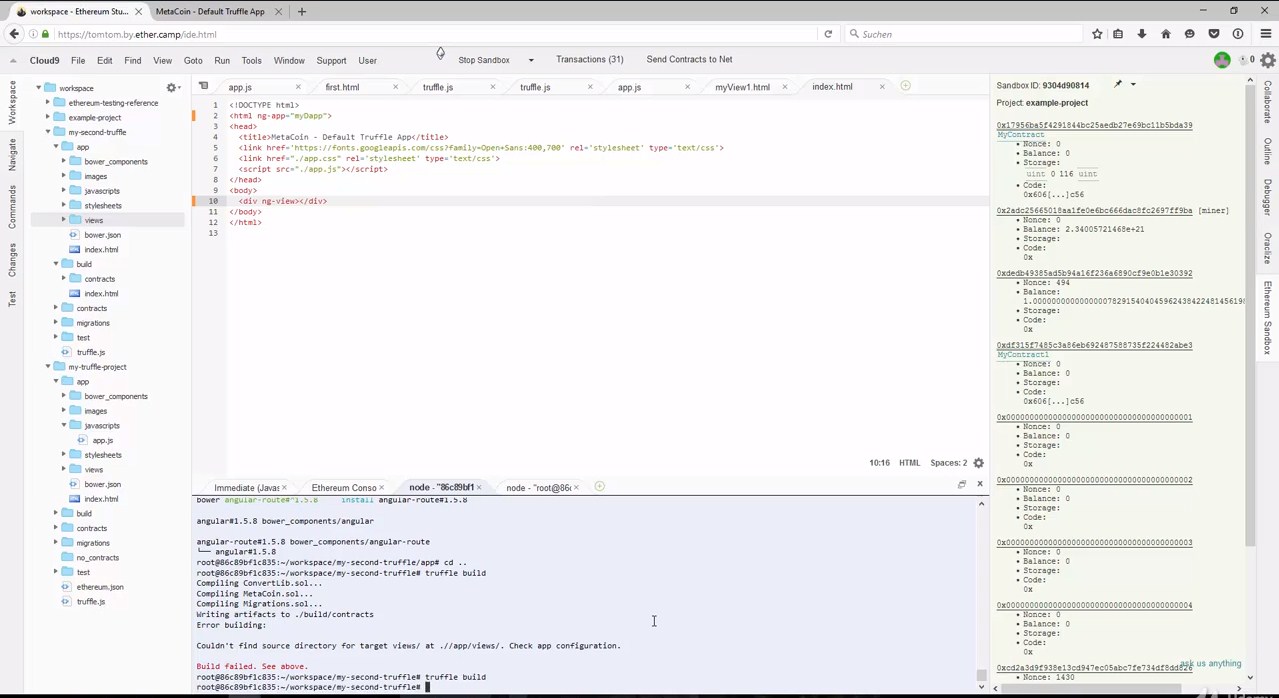Collapse the my-second-truffle folder
Image resolution: width=1279 pixels, height=698 pixels.
pyautogui.click(x=48, y=132)
